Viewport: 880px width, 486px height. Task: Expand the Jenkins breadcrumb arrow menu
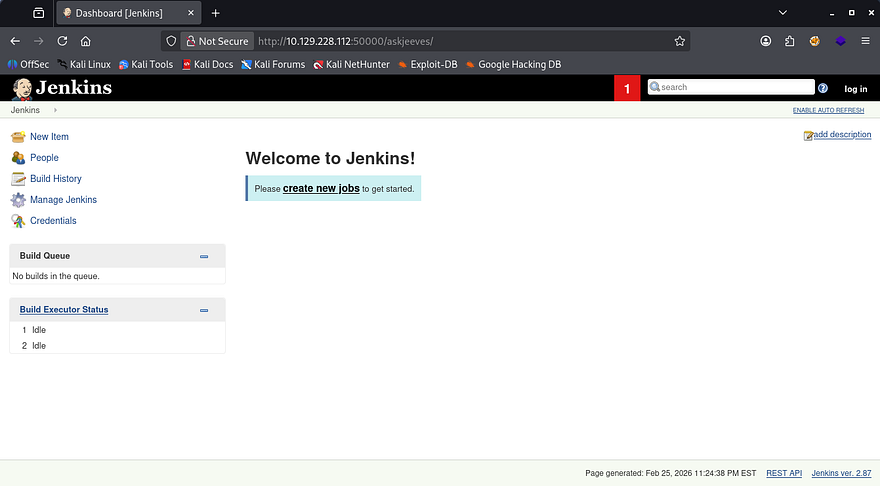(x=56, y=110)
